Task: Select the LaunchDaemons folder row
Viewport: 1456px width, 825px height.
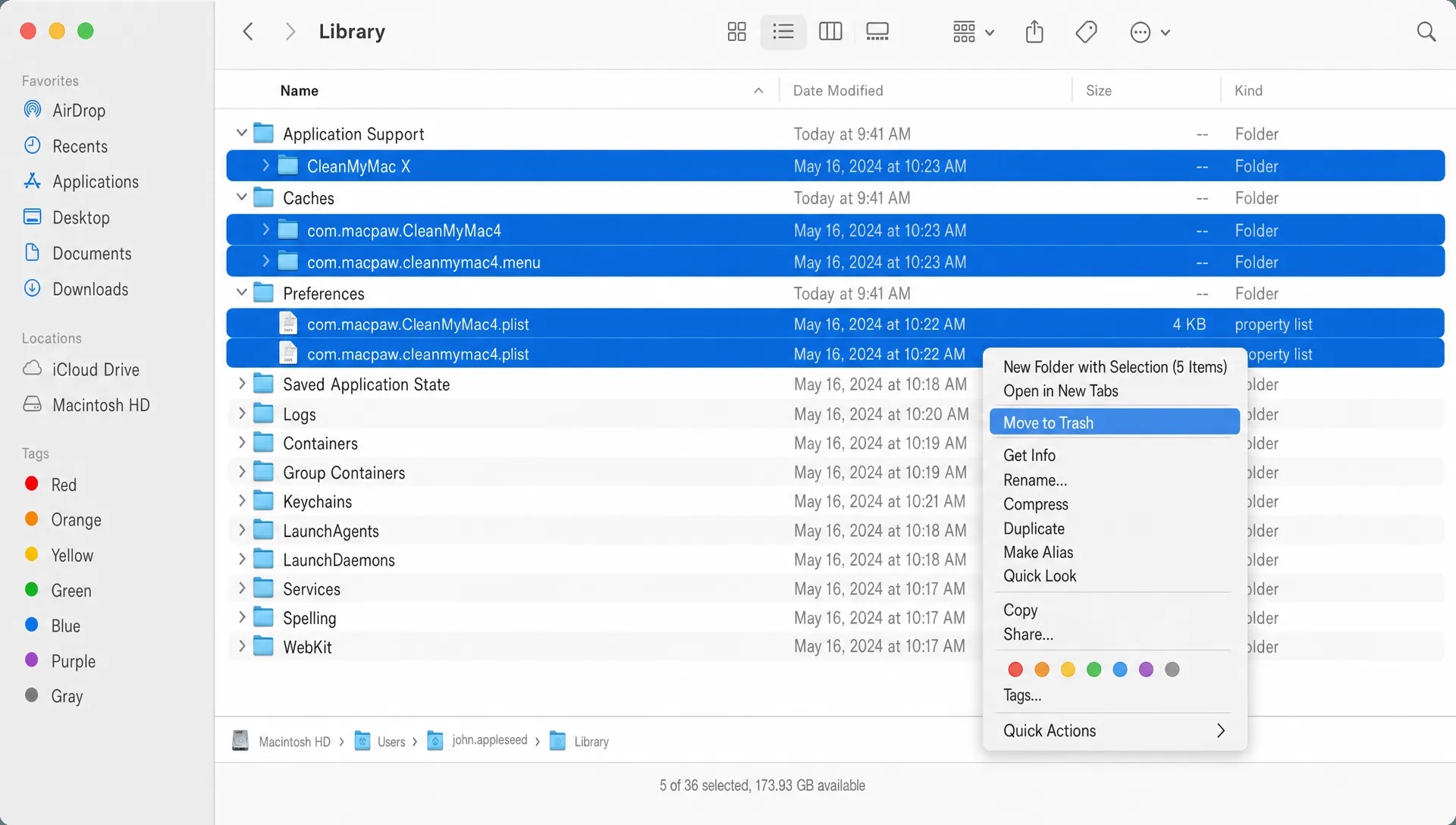Action: pos(835,560)
